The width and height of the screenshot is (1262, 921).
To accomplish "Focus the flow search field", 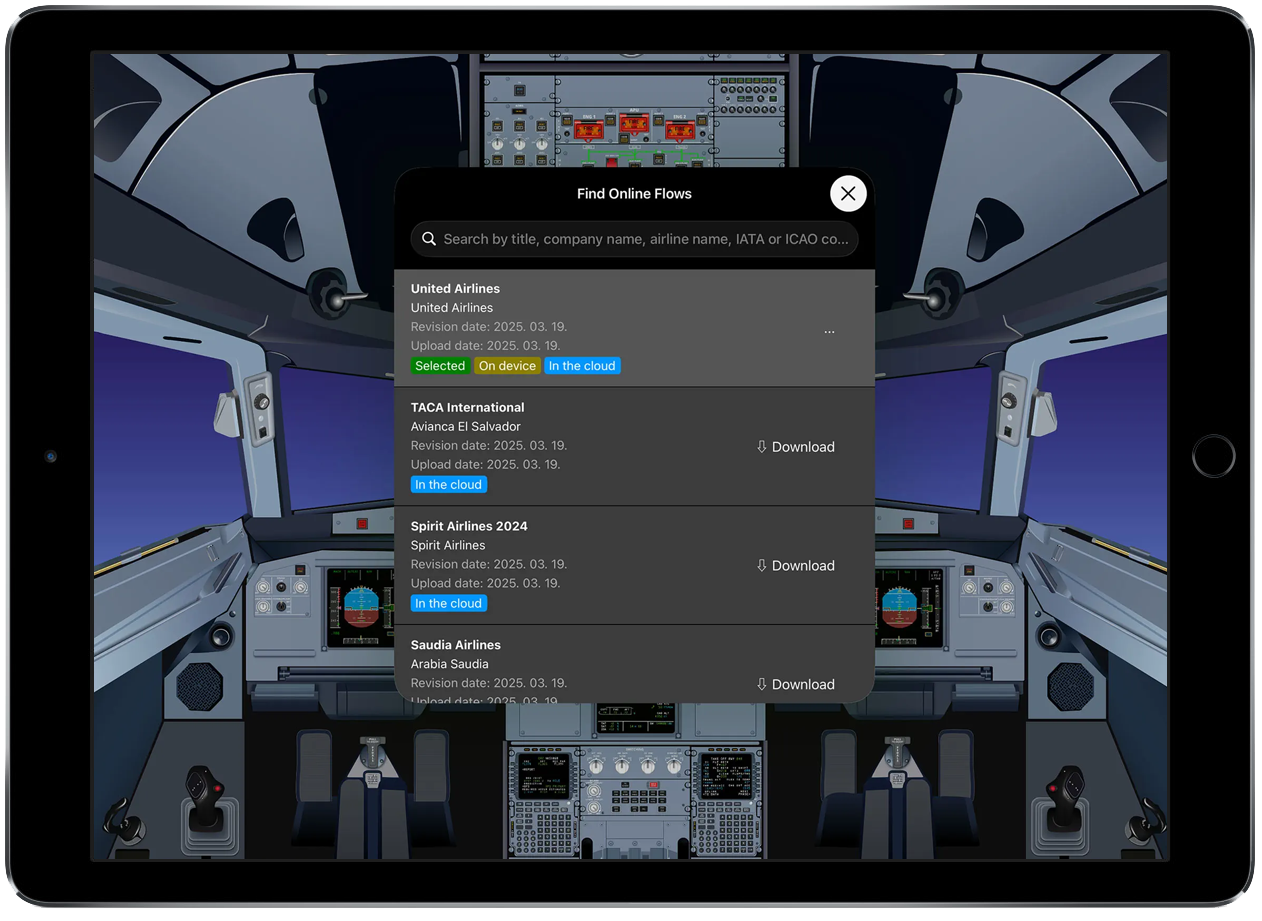I will coord(634,239).
